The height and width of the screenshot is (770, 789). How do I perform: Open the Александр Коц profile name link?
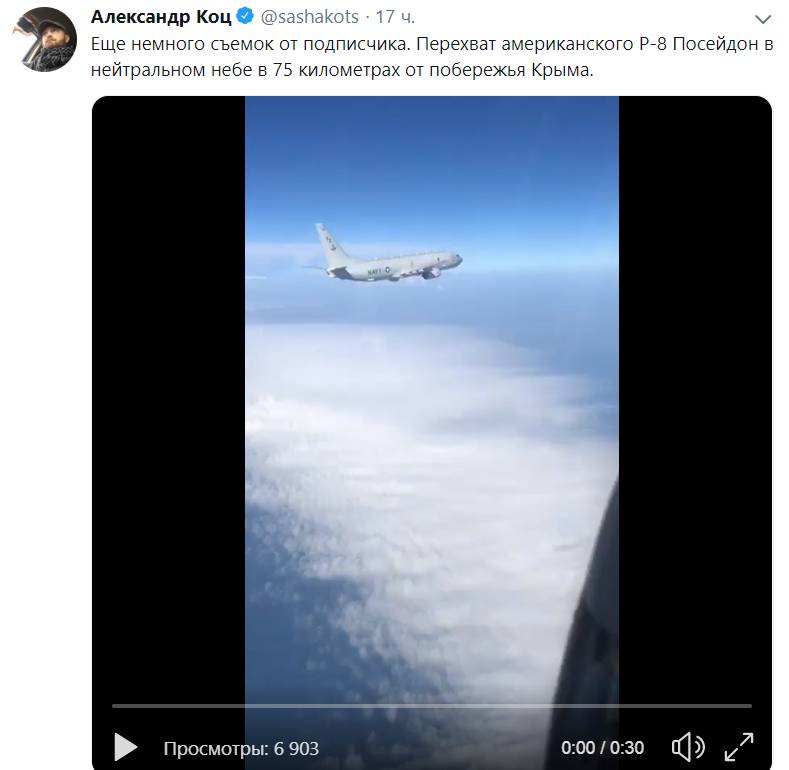(161, 17)
